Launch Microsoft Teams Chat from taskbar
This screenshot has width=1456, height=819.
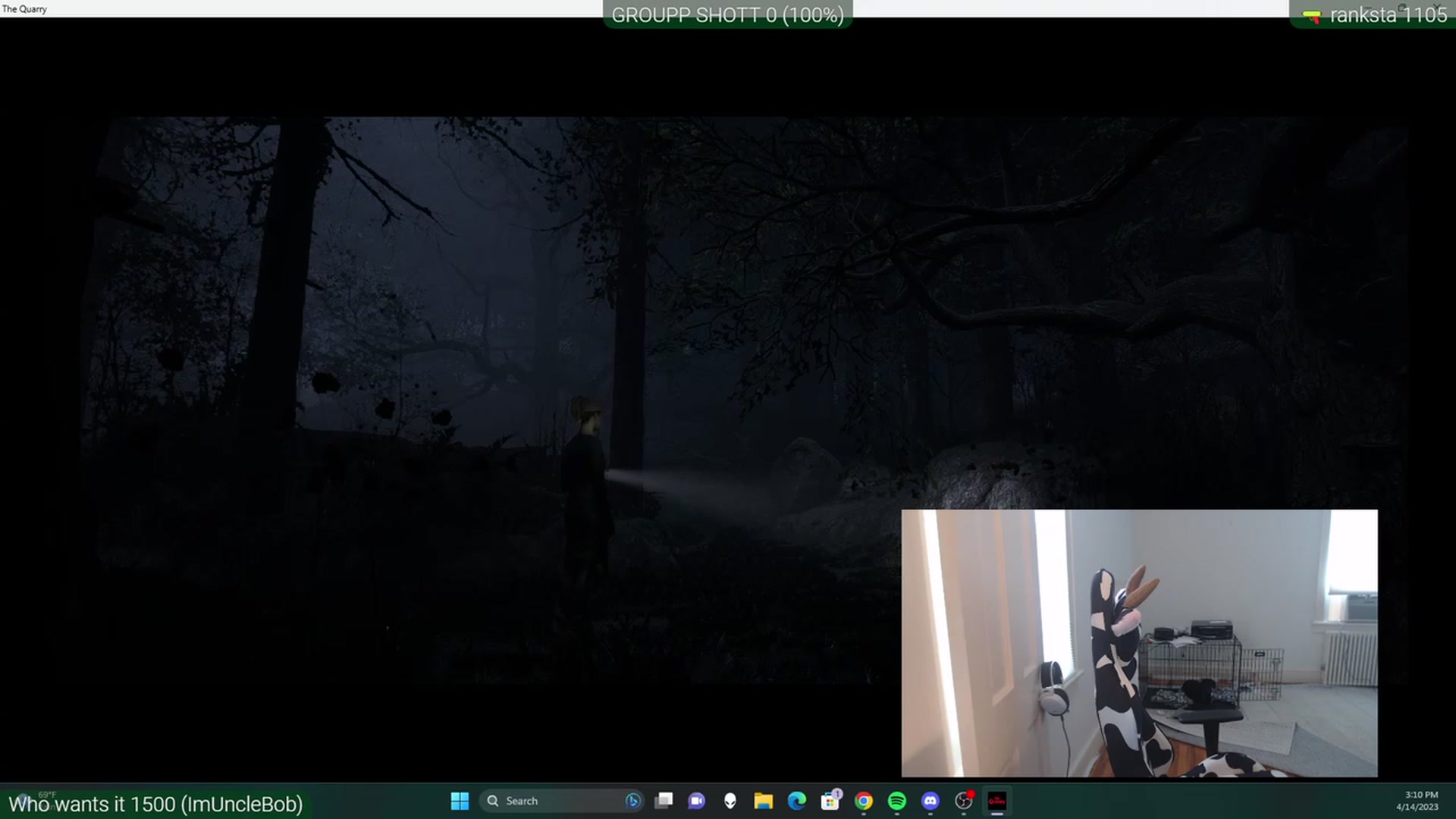click(697, 801)
